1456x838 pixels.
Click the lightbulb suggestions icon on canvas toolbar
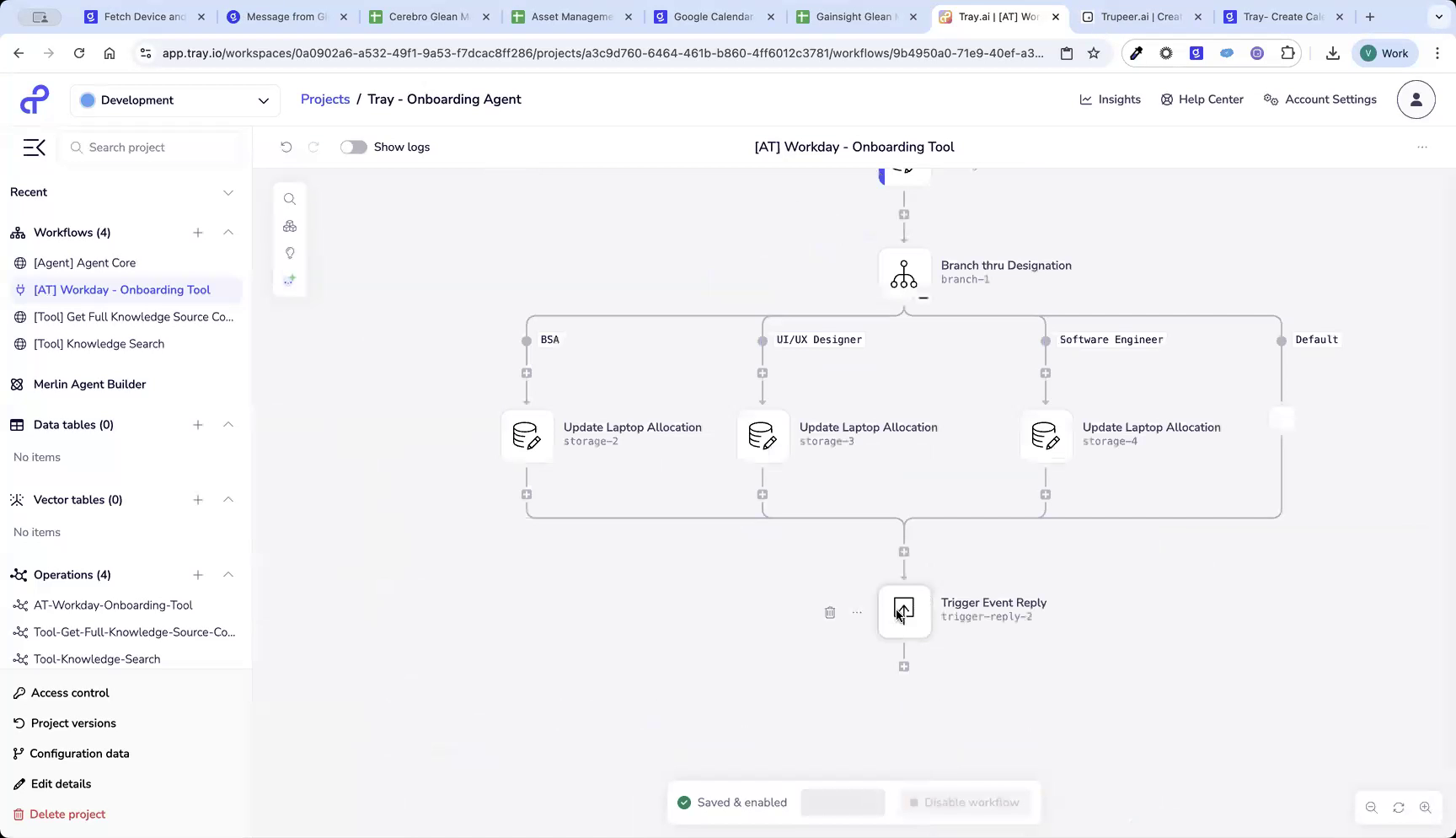(290, 253)
